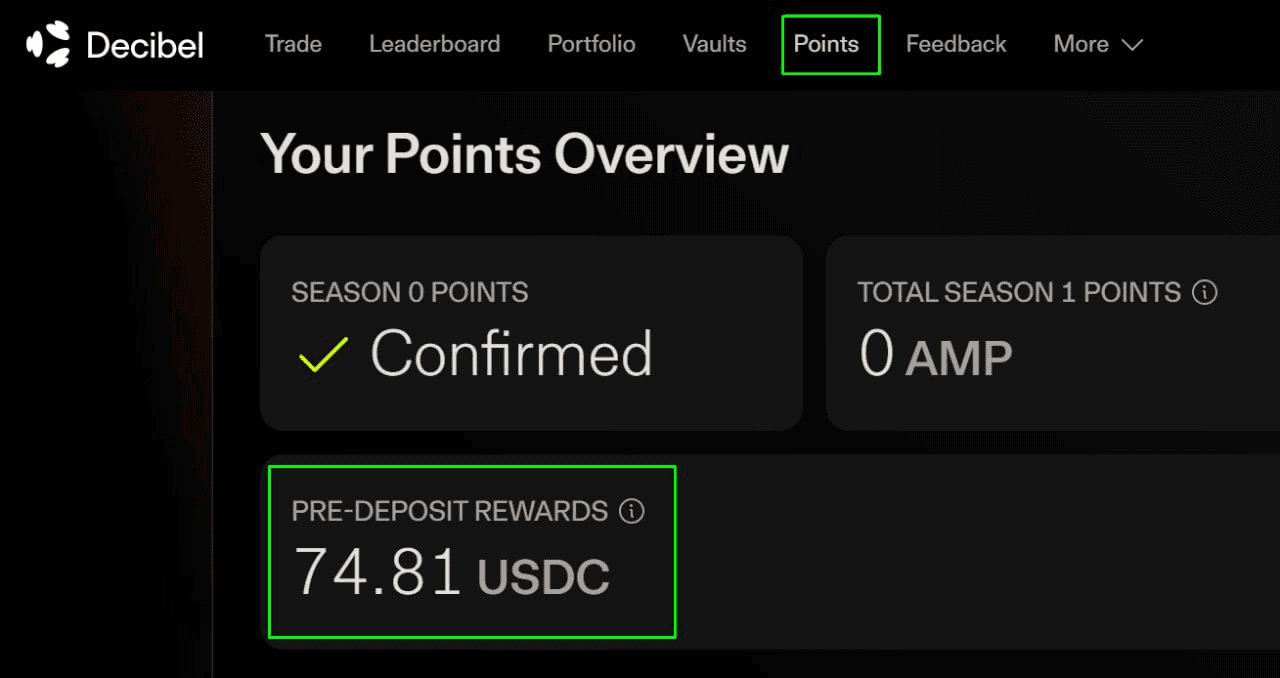Click the Your Points Overview heading
This screenshot has height=678, width=1280.
[524, 155]
